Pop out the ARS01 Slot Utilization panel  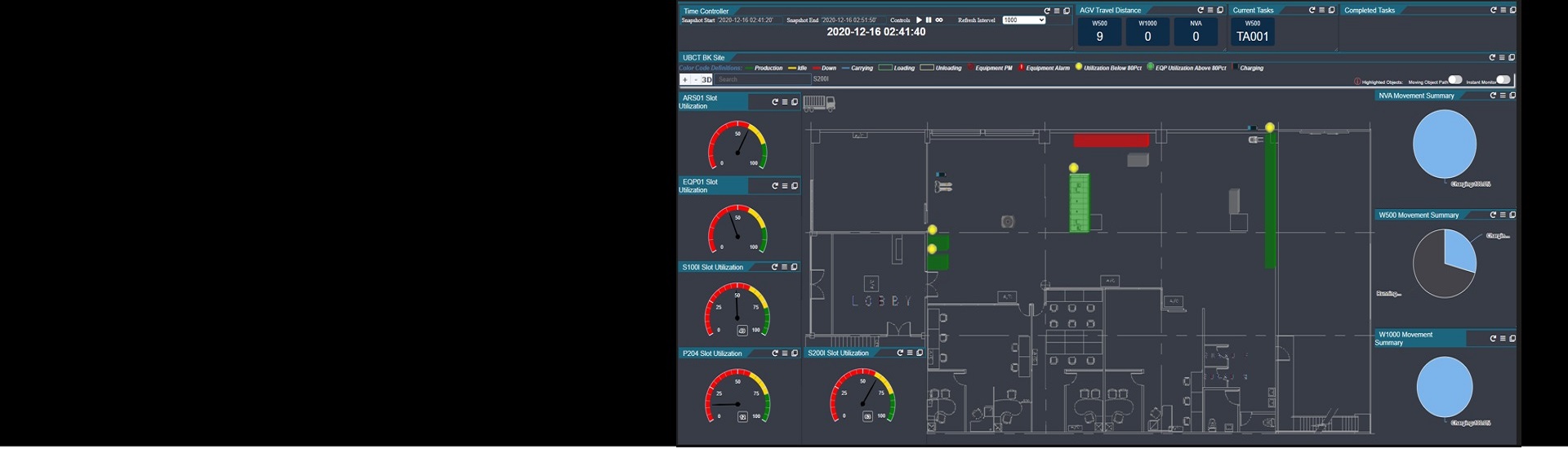pyautogui.click(x=795, y=102)
